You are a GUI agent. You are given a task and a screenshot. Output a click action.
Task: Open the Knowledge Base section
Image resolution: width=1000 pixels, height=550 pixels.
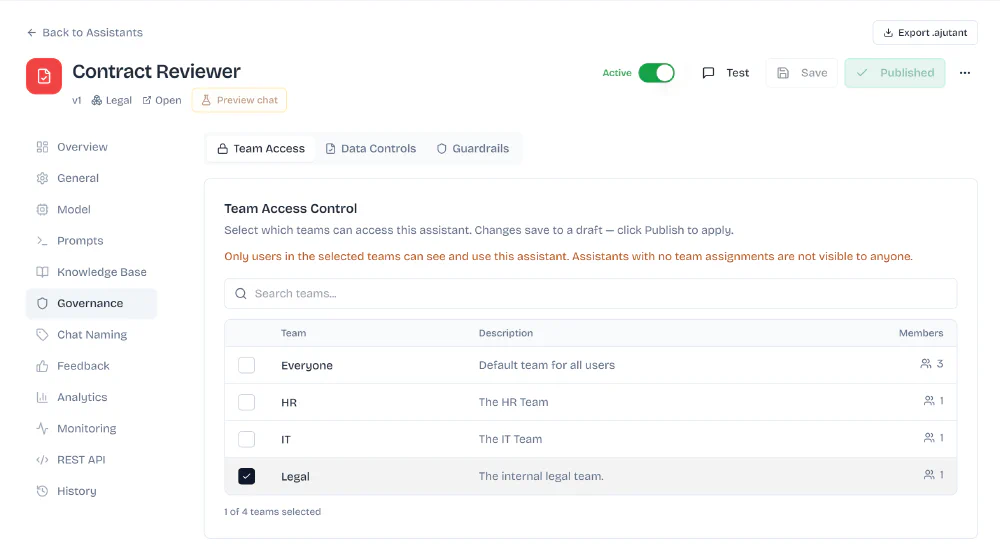click(x=91, y=272)
